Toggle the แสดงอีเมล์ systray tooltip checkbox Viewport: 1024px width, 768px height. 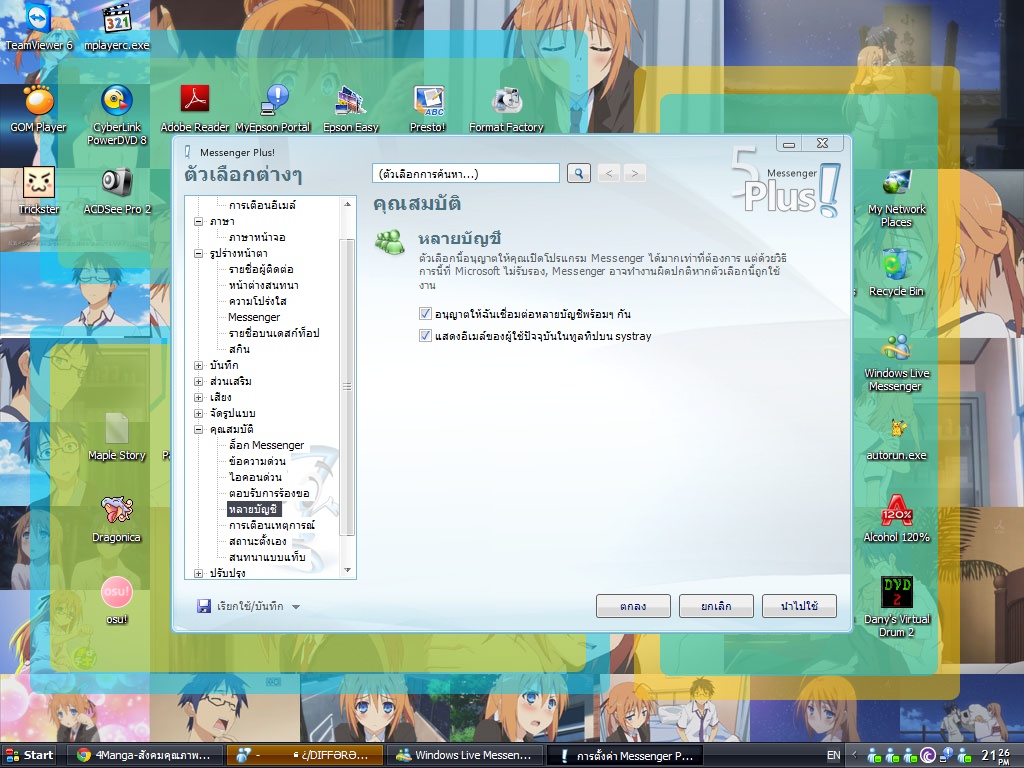coord(425,336)
